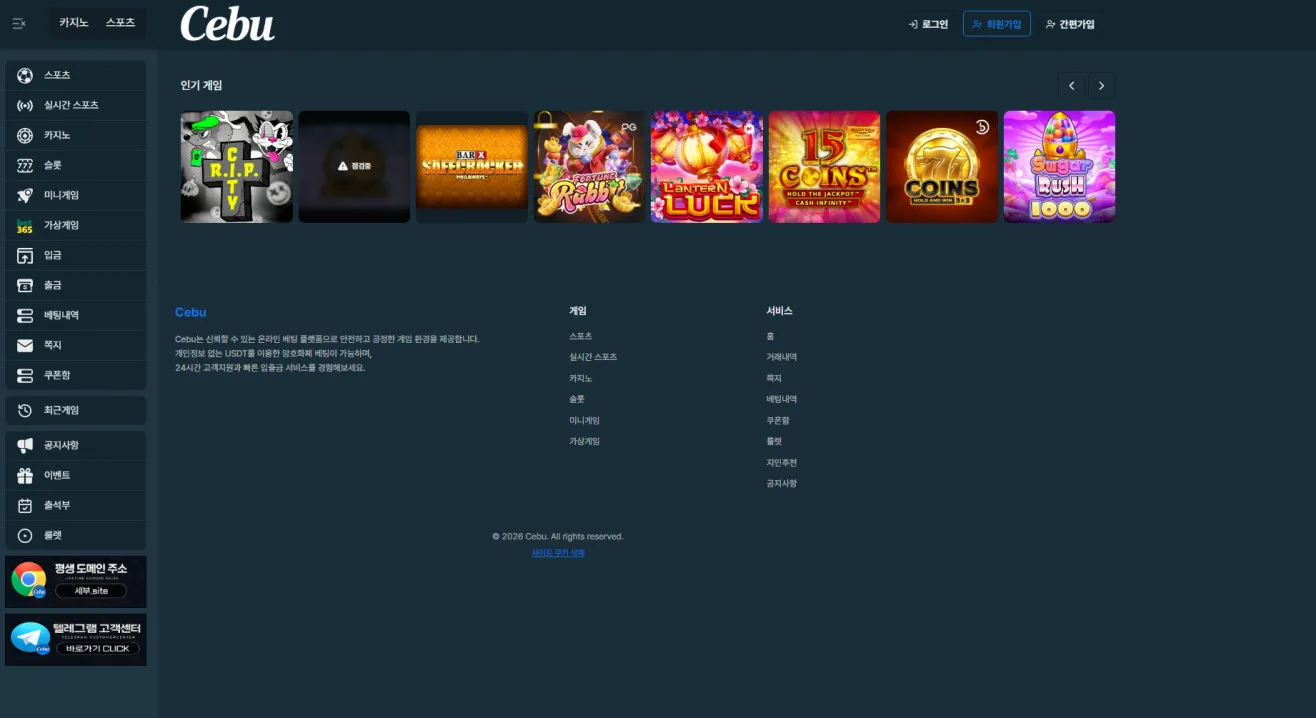Launch the Fortune Rabbit game thumbnail

[589, 167]
